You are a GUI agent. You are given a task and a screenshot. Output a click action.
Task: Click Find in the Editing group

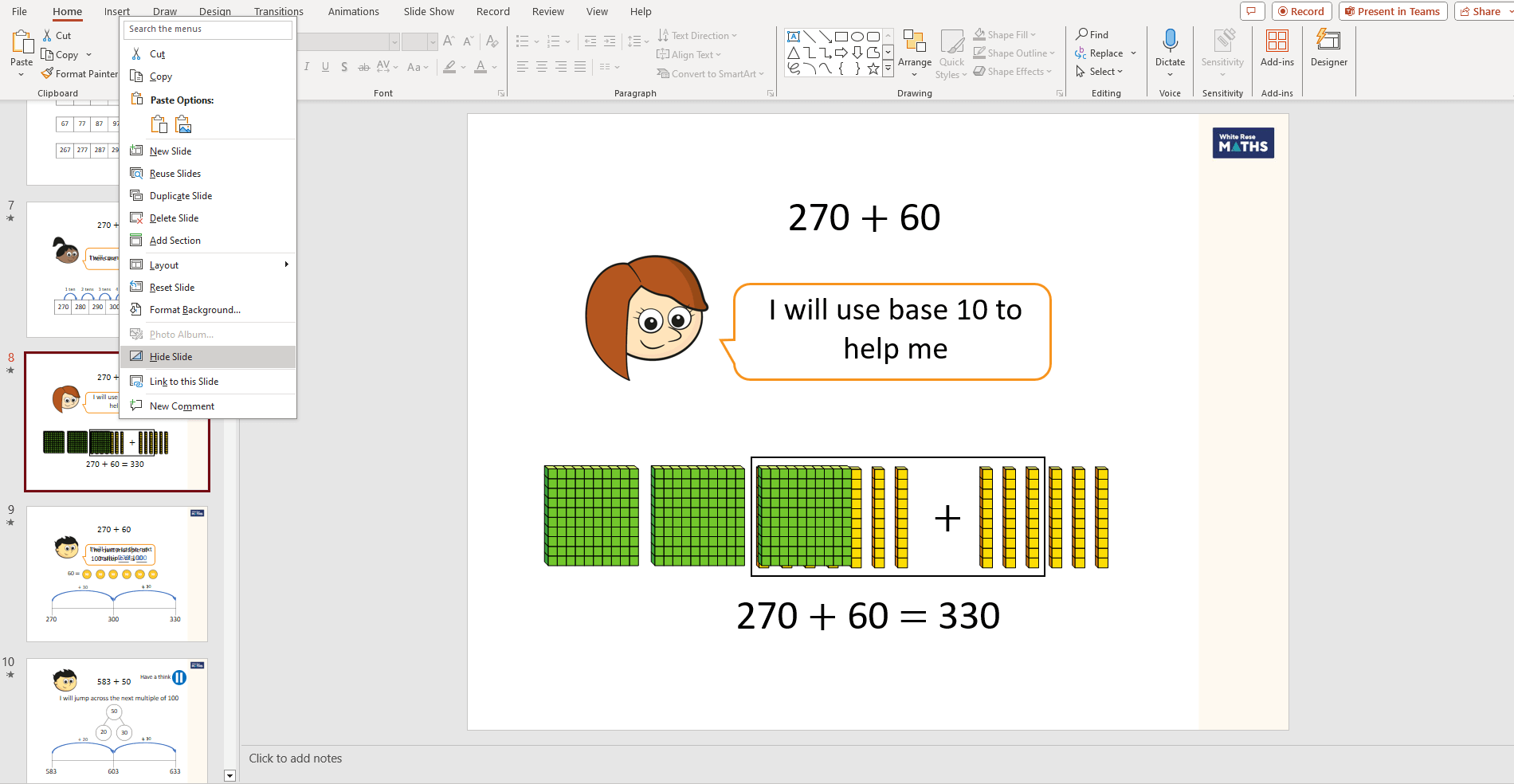click(x=1092, y=35)
